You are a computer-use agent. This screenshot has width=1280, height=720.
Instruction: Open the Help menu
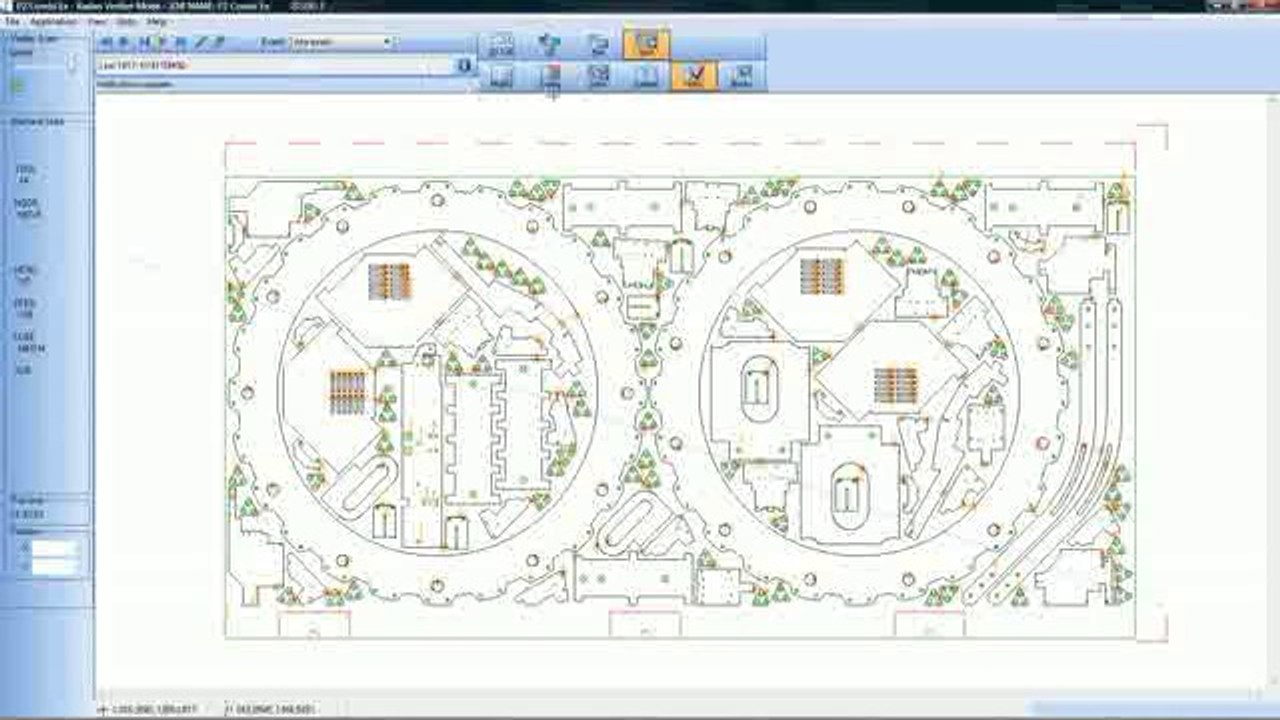click(157, 21)
